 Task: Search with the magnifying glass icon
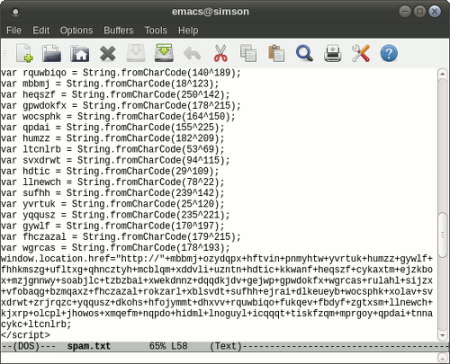pyautogui.click(x=304, y=53)
